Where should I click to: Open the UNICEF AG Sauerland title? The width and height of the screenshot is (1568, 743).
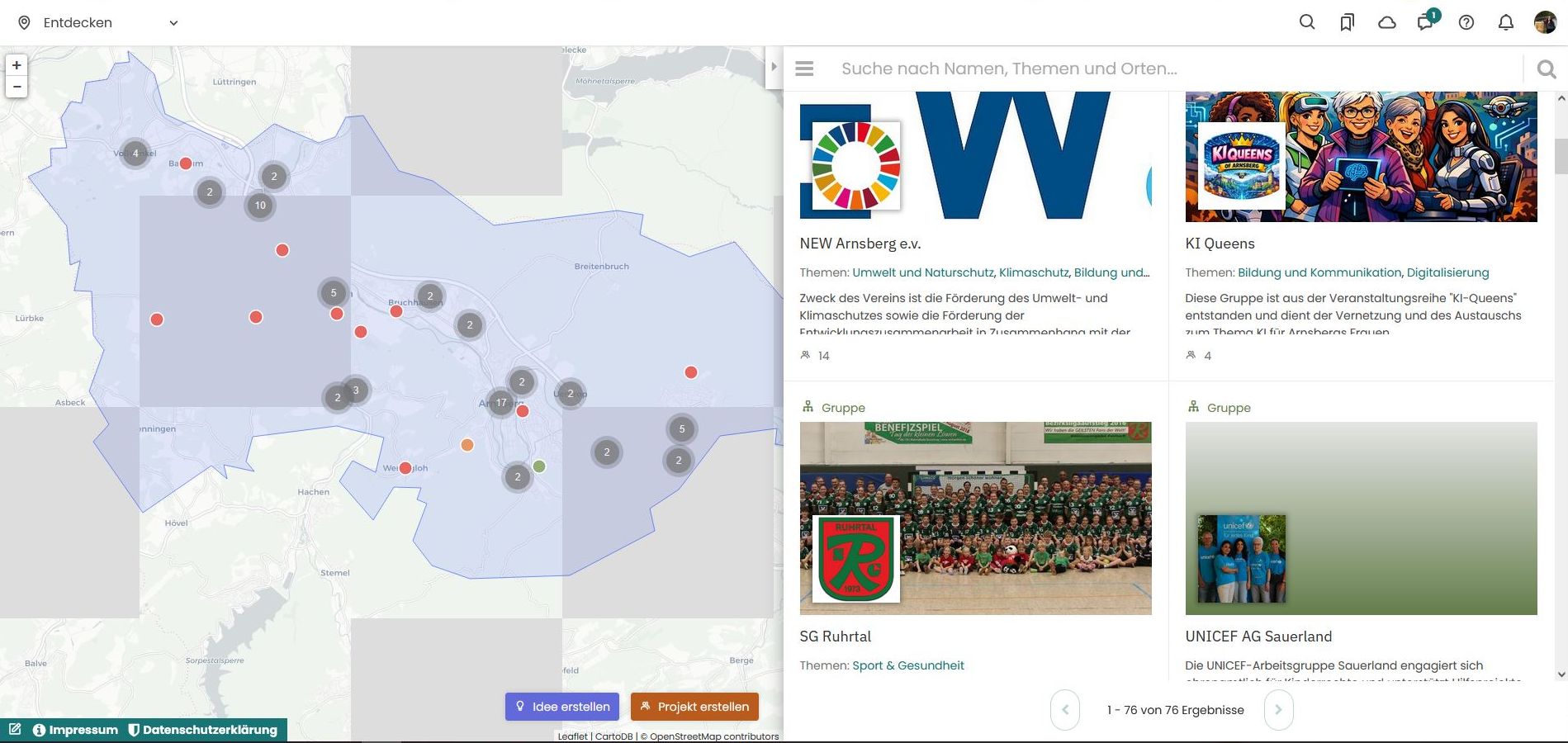pyautogui.click(x=1258, y=637)
